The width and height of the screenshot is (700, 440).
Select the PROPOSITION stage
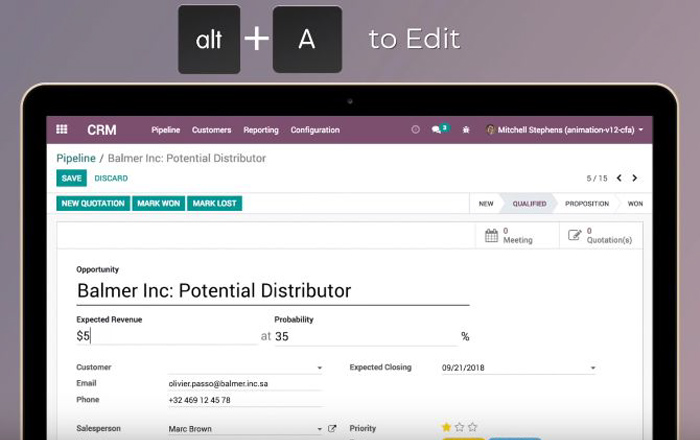587,203
